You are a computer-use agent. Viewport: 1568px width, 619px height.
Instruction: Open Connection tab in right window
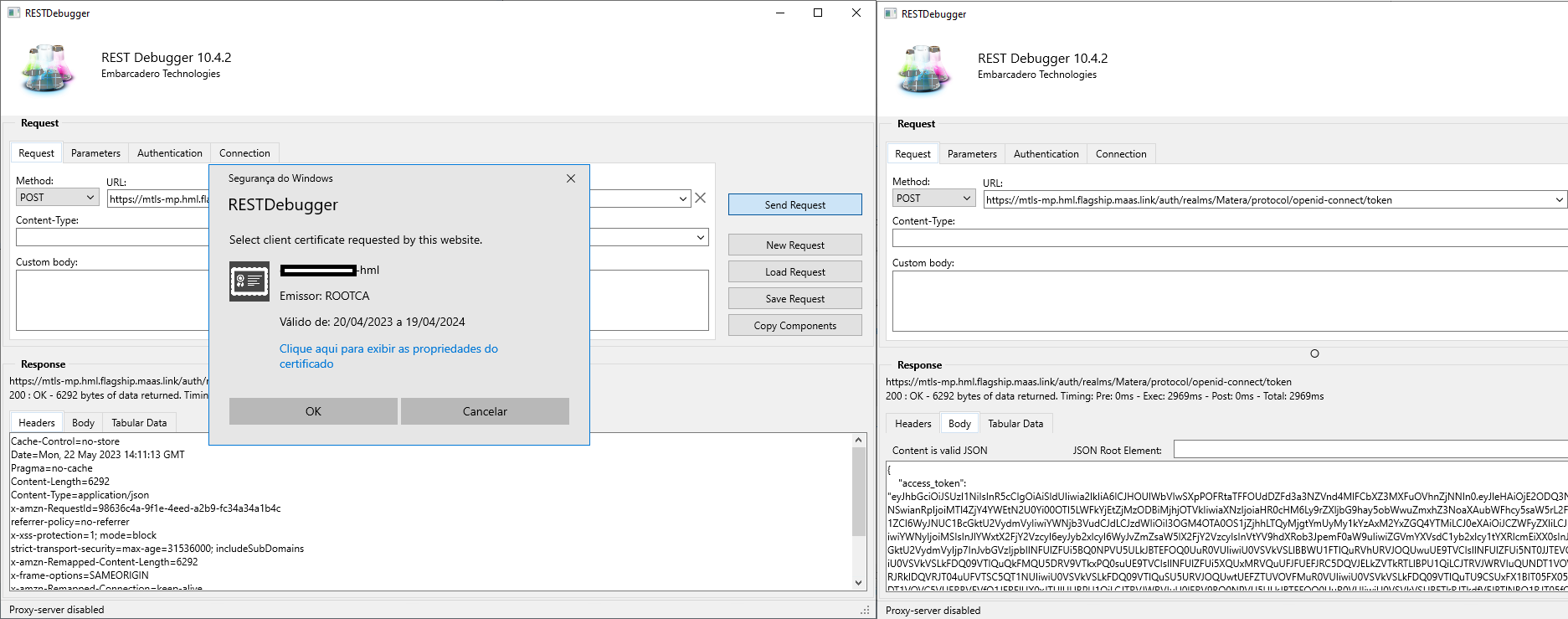pos(1121,154)
